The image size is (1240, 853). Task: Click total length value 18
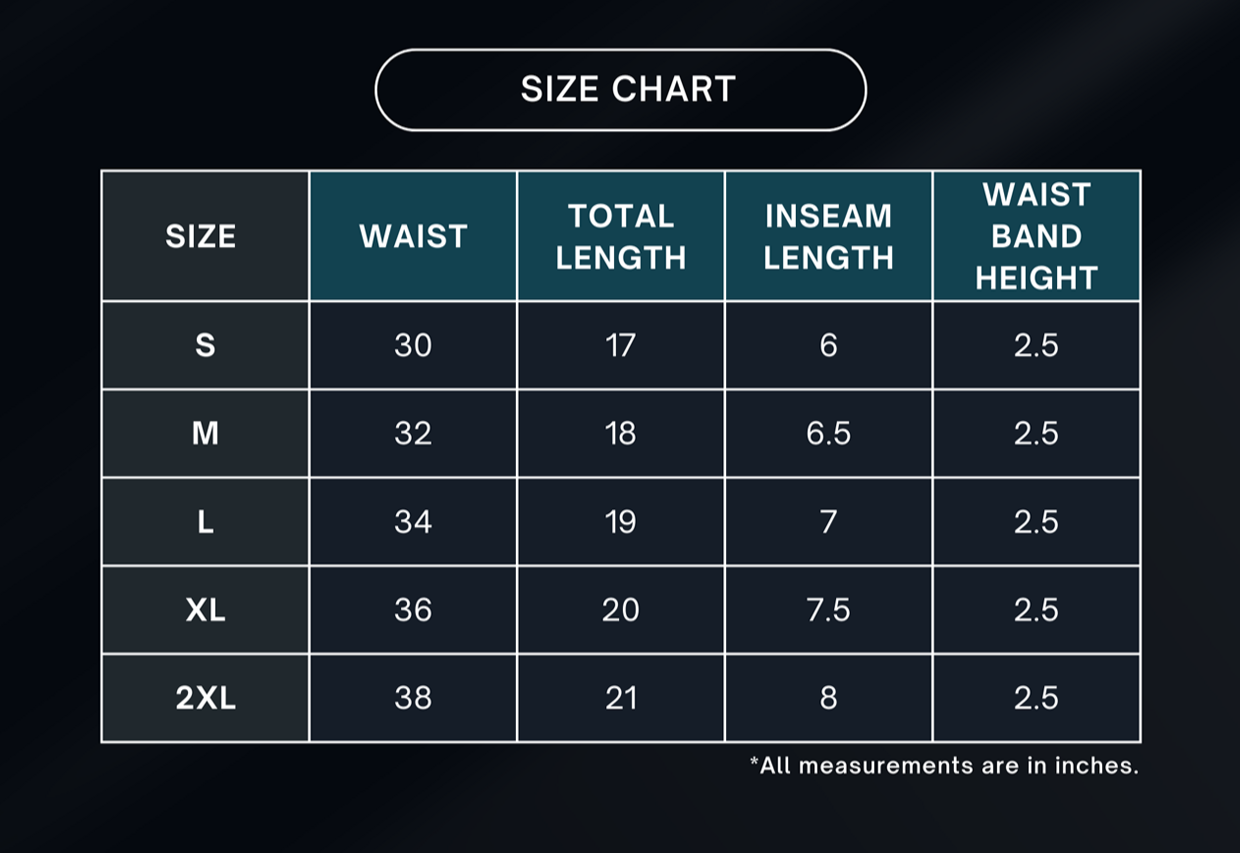(621, 434)
